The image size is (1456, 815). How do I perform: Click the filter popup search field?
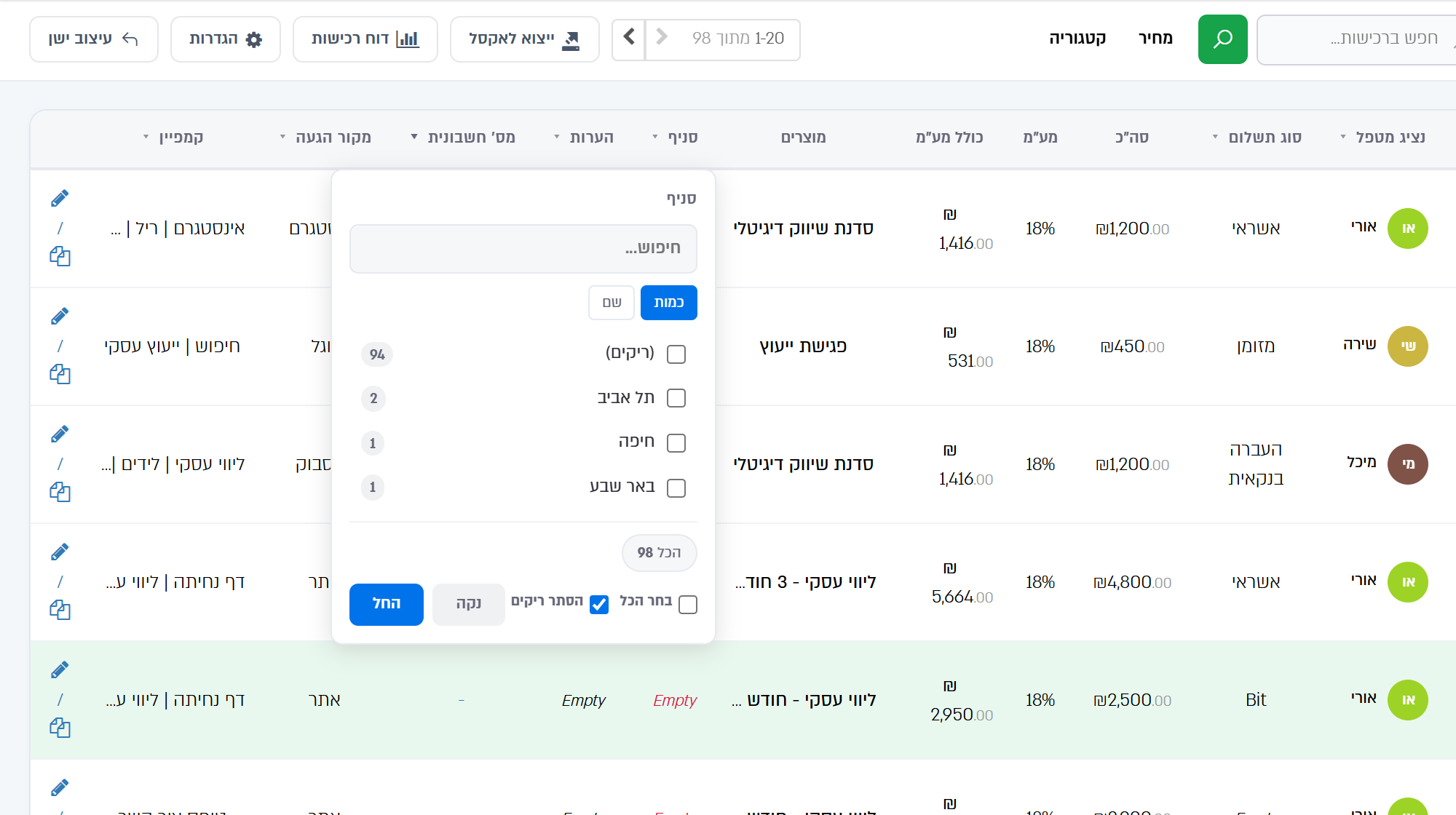523,249
